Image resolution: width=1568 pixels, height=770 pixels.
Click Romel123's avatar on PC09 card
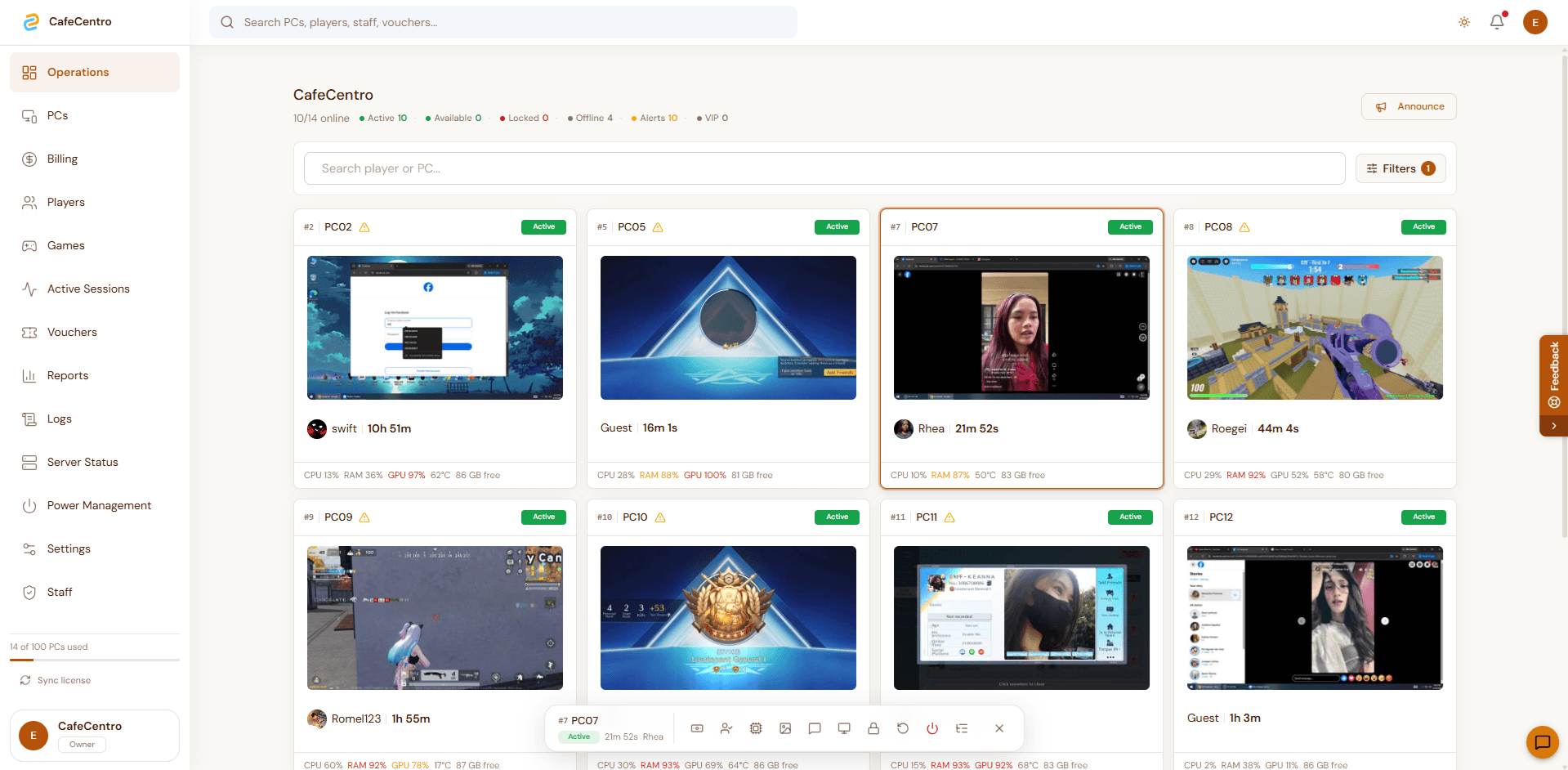[x=317, y=719]
